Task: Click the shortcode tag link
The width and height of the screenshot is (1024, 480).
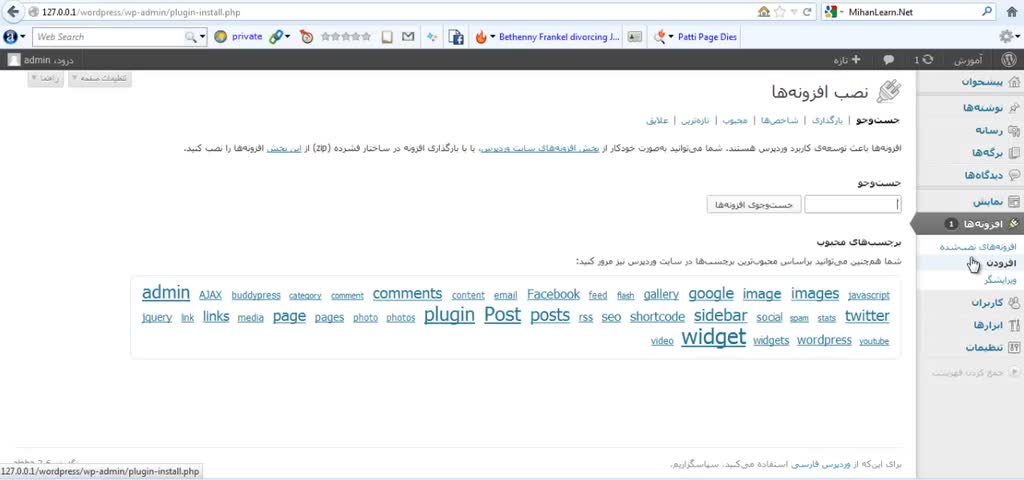Action: point(657,317)
